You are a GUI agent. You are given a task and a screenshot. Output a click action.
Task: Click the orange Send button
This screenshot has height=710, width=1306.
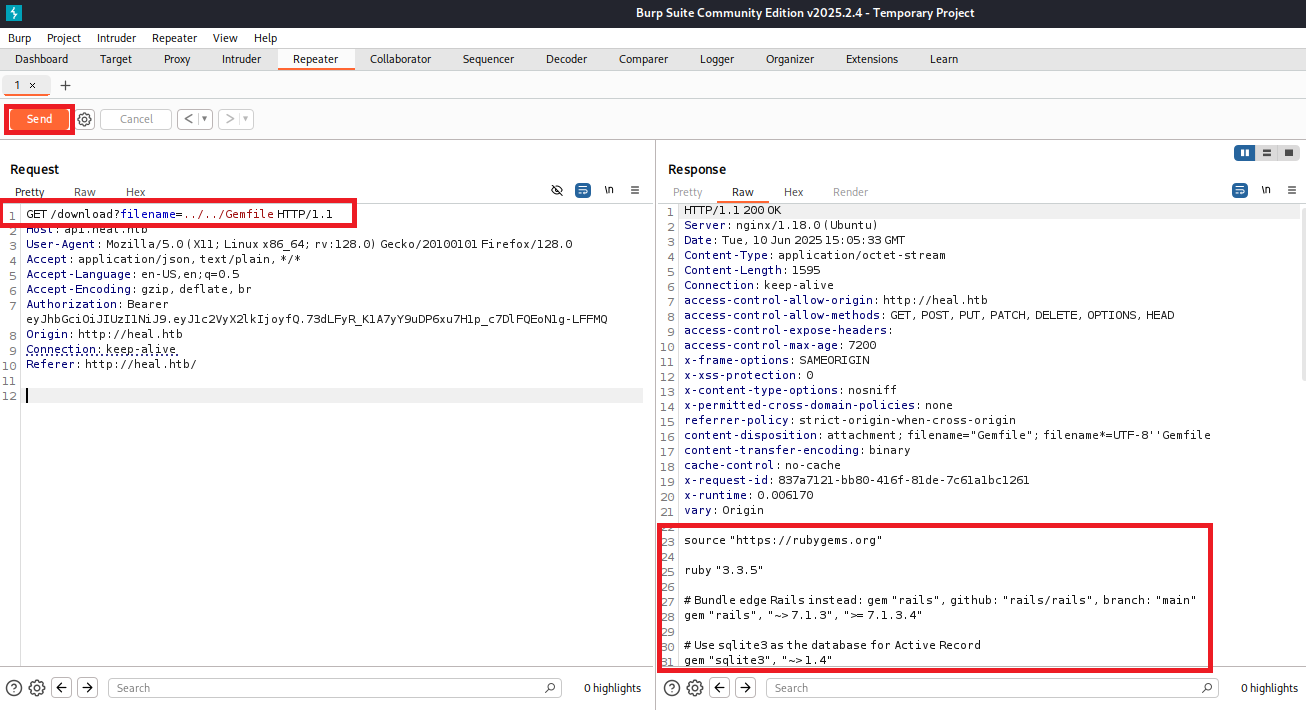[40, 119]
